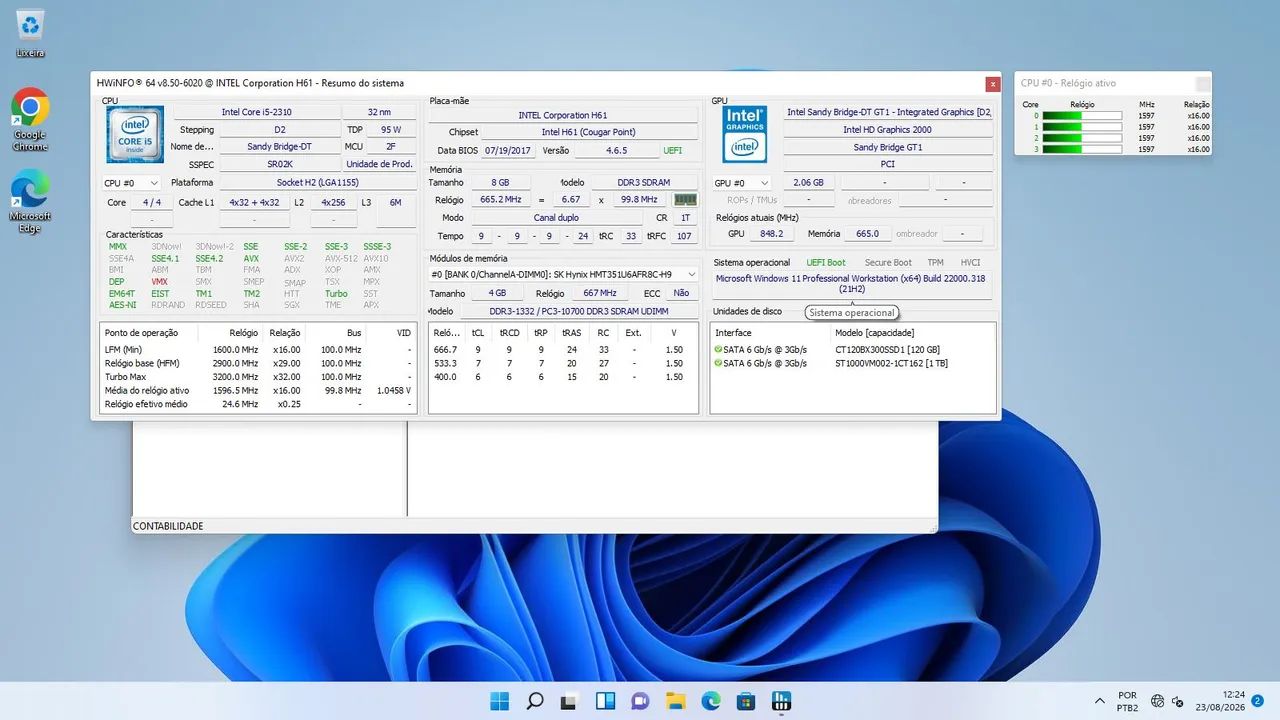Click green check icon beside ST1000VM002 drive
Image resolution: width=1280 pixels, height=720 pixels.
point(718,363)
